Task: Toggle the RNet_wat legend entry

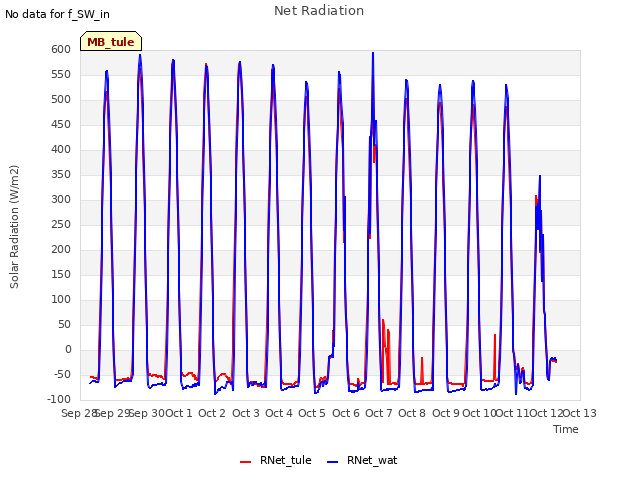Action: pyautogui.click(x=362, y=460)
